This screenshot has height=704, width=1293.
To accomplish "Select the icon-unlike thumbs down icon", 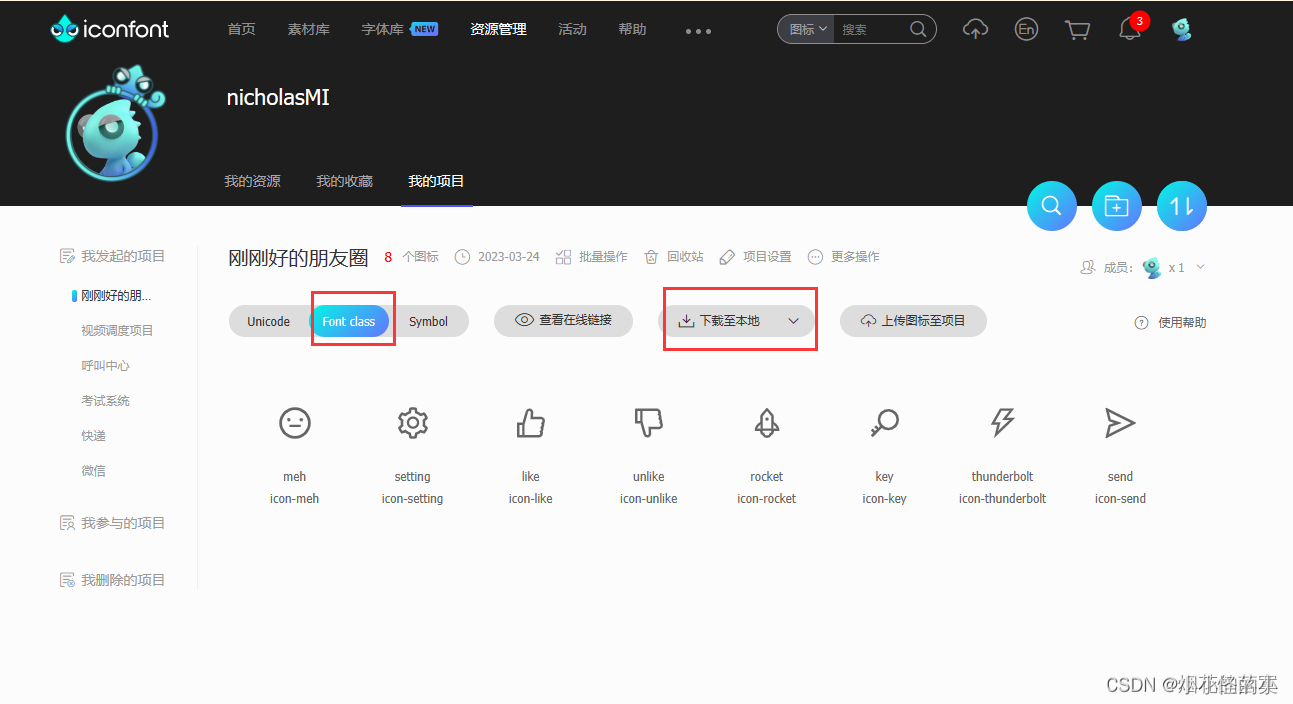I will [x=648, y=422].
